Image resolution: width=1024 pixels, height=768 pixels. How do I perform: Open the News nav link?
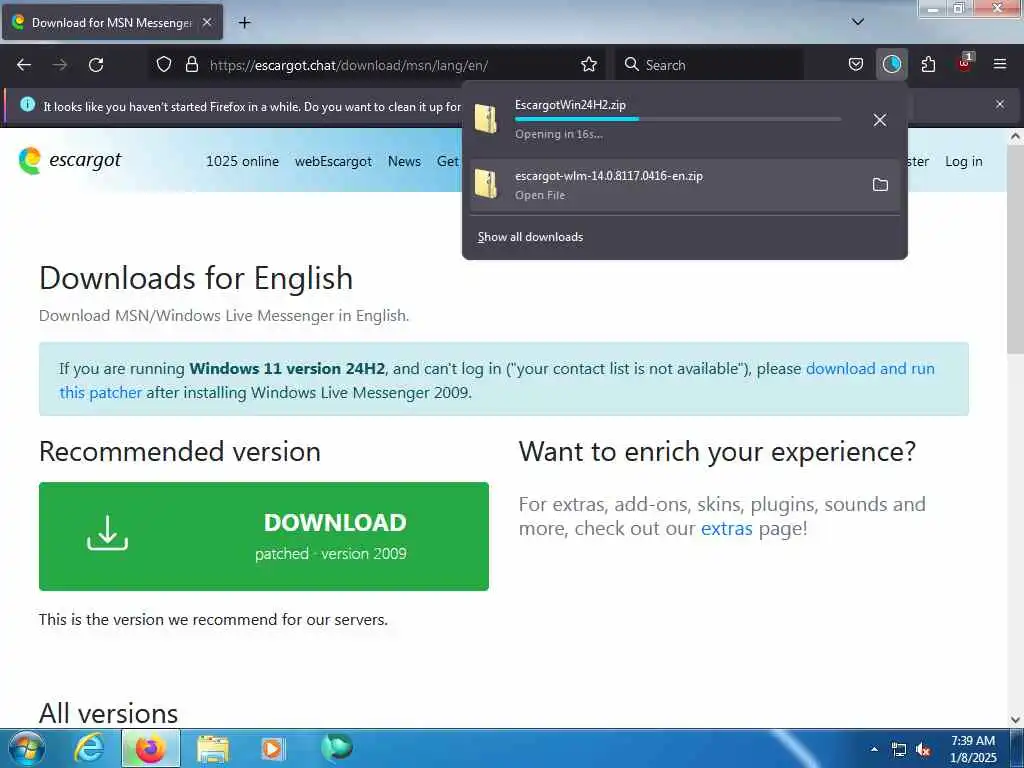404,161
